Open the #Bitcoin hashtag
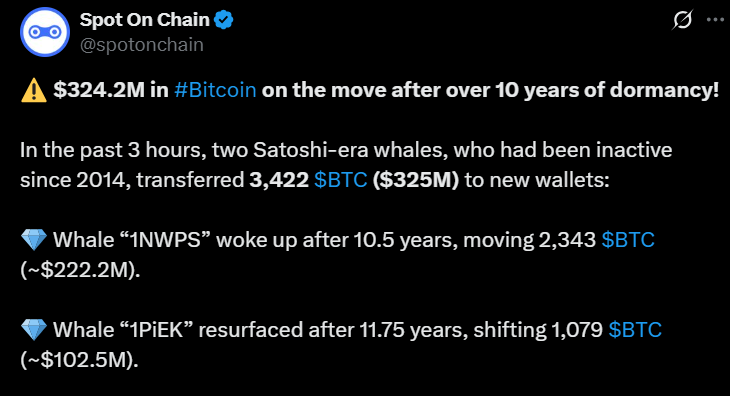The height and width of the screenshot is (396, 730). point(215,90)
